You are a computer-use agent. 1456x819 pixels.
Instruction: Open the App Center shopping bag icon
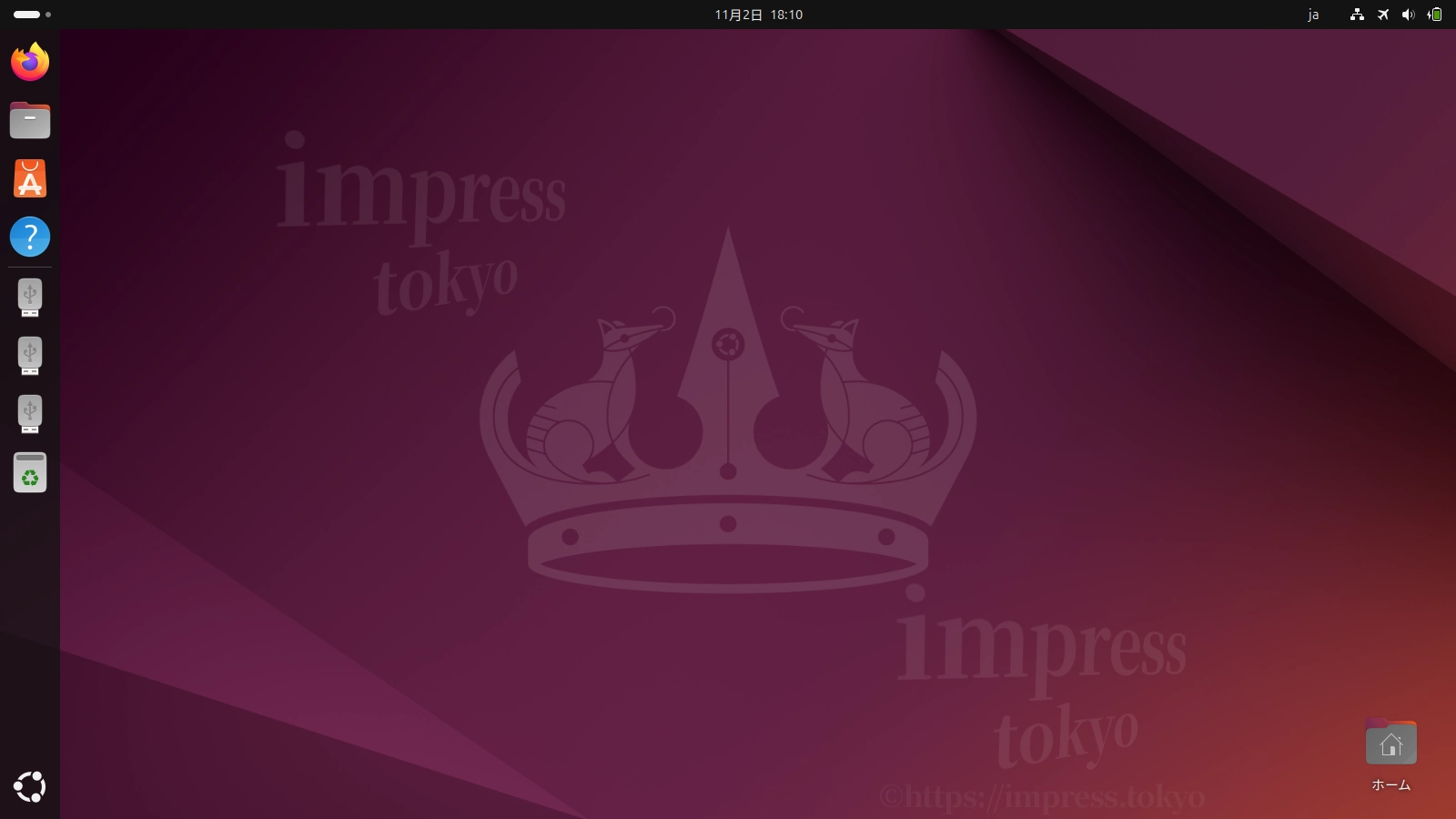[30, 178]
